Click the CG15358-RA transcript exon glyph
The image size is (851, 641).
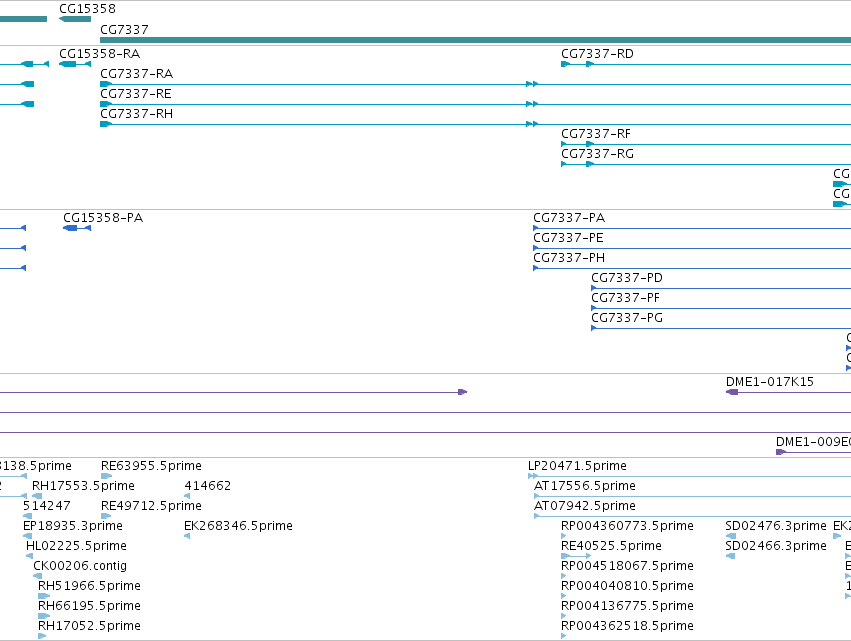point(68,64)
